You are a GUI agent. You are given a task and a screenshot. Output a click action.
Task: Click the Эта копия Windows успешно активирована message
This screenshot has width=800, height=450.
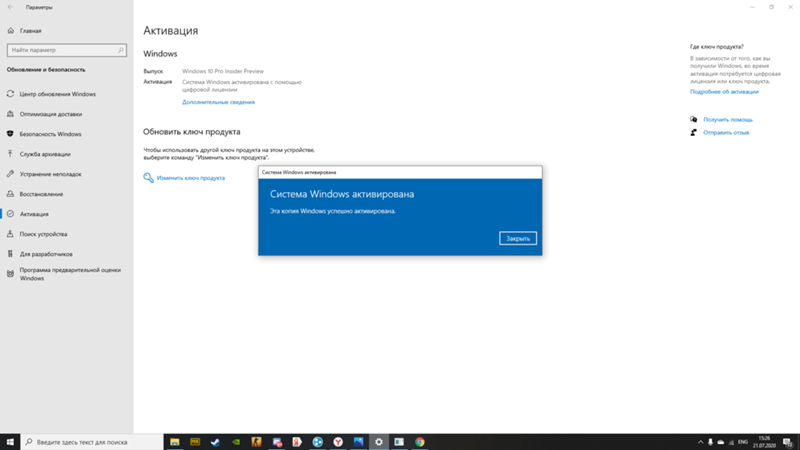(333, 211)
